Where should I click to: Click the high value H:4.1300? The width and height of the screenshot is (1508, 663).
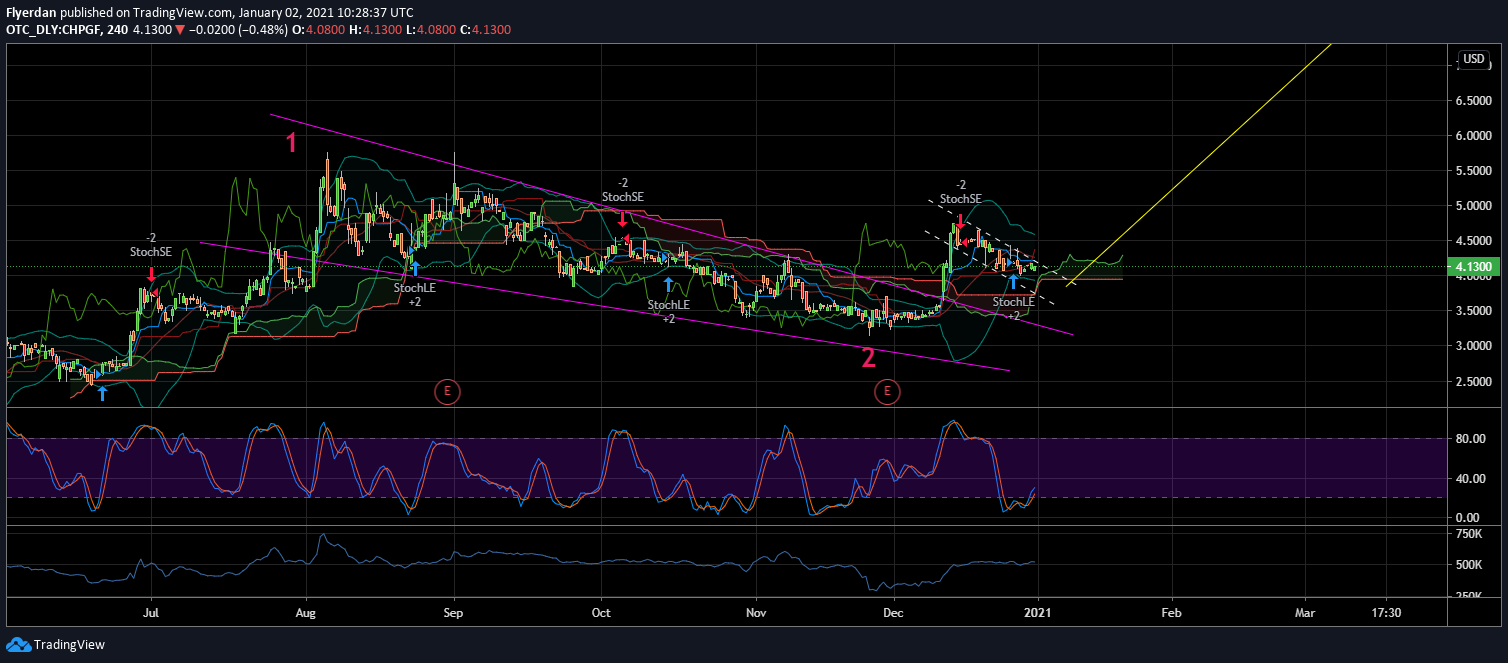(375, 30)
